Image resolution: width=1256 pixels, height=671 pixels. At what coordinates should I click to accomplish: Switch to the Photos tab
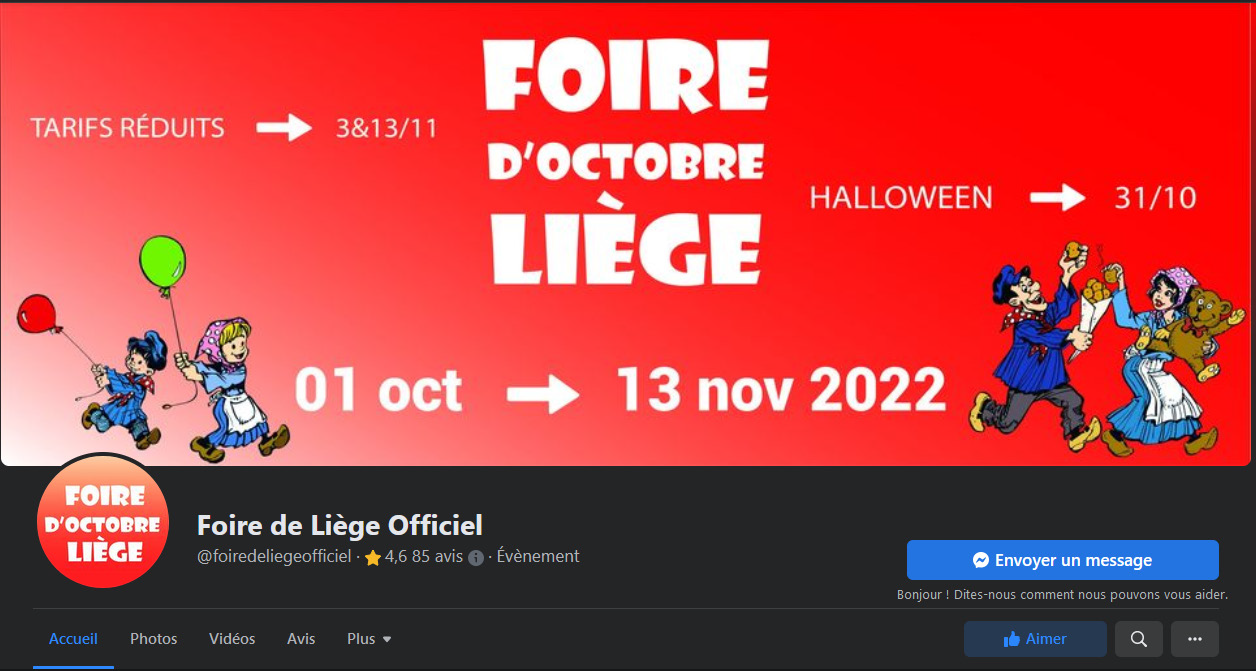point(154,639)
